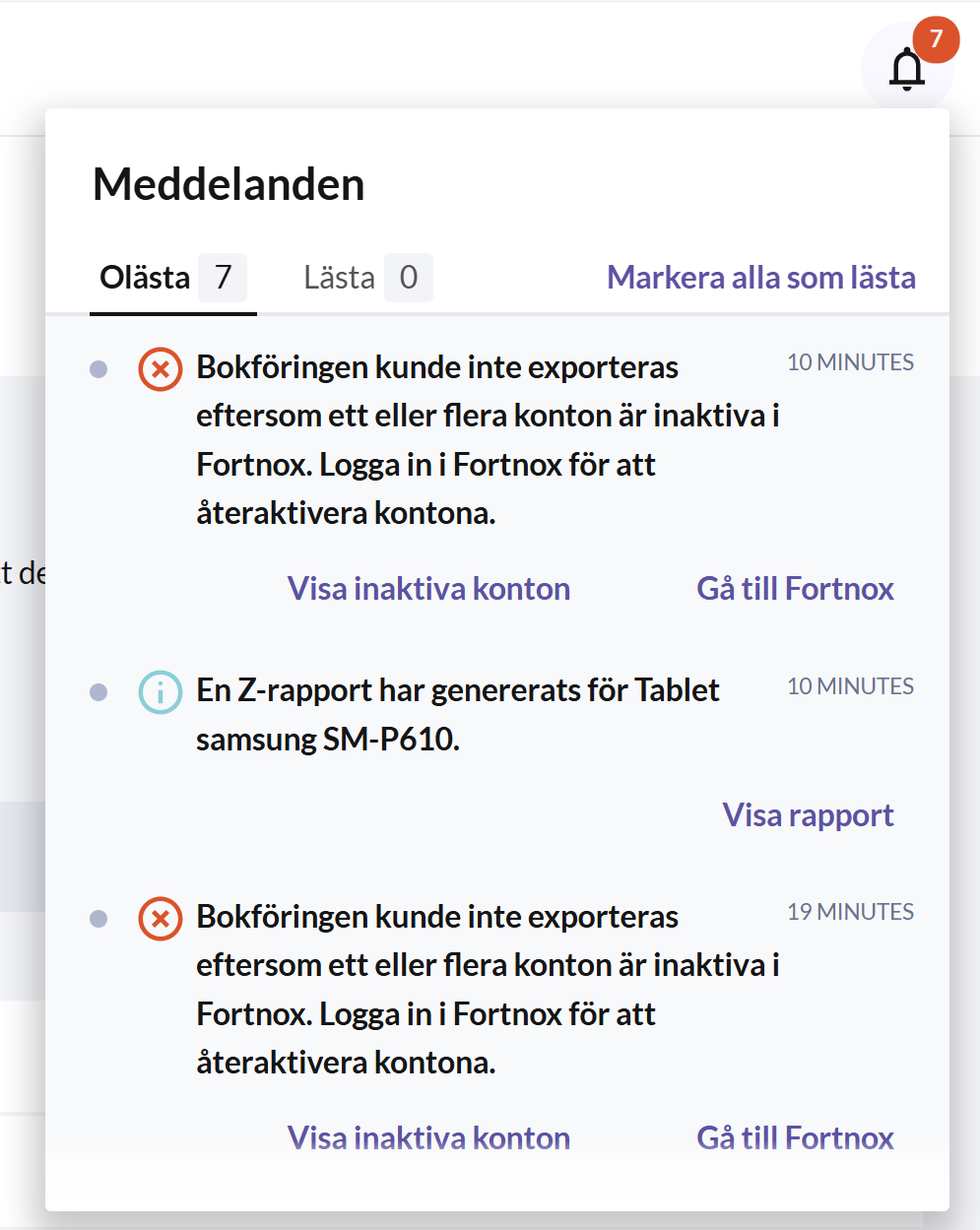Click the blue info icon for Z-rapport
Screen dimensions: 980x1230
tap(160, 691)
